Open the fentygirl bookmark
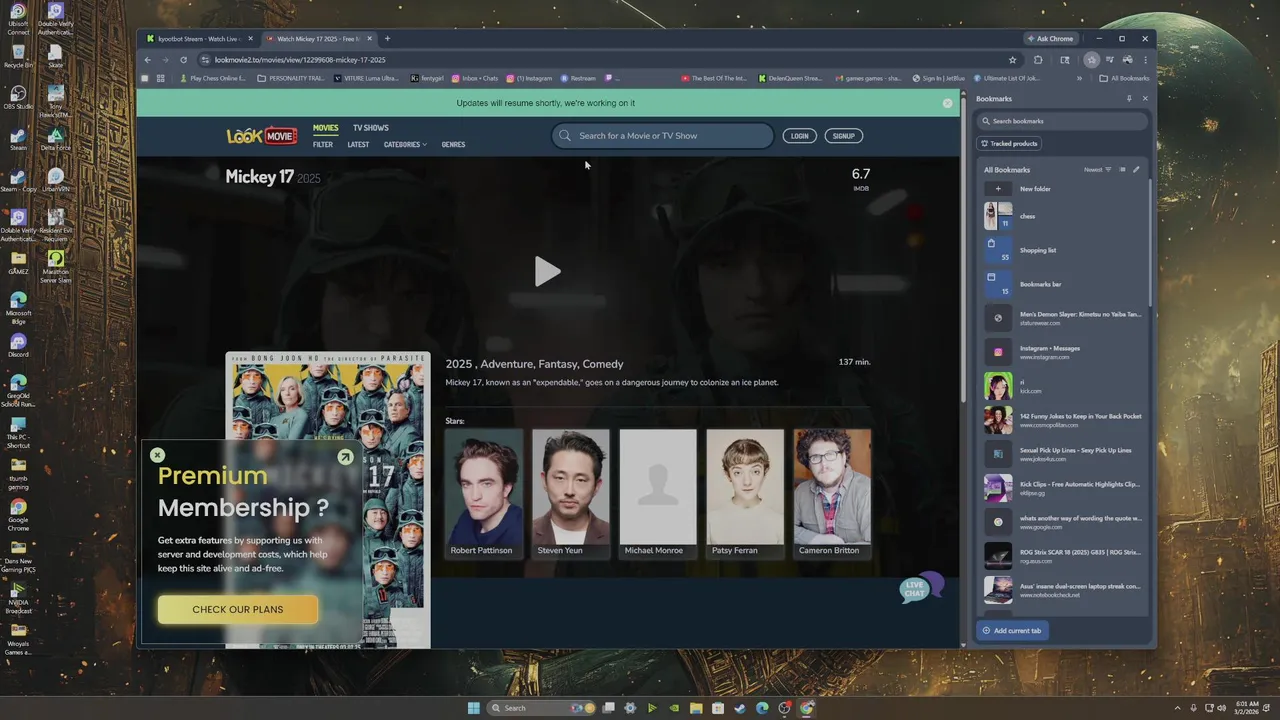Viewport: 1280px width, 720px height. (x=427, y=78)
